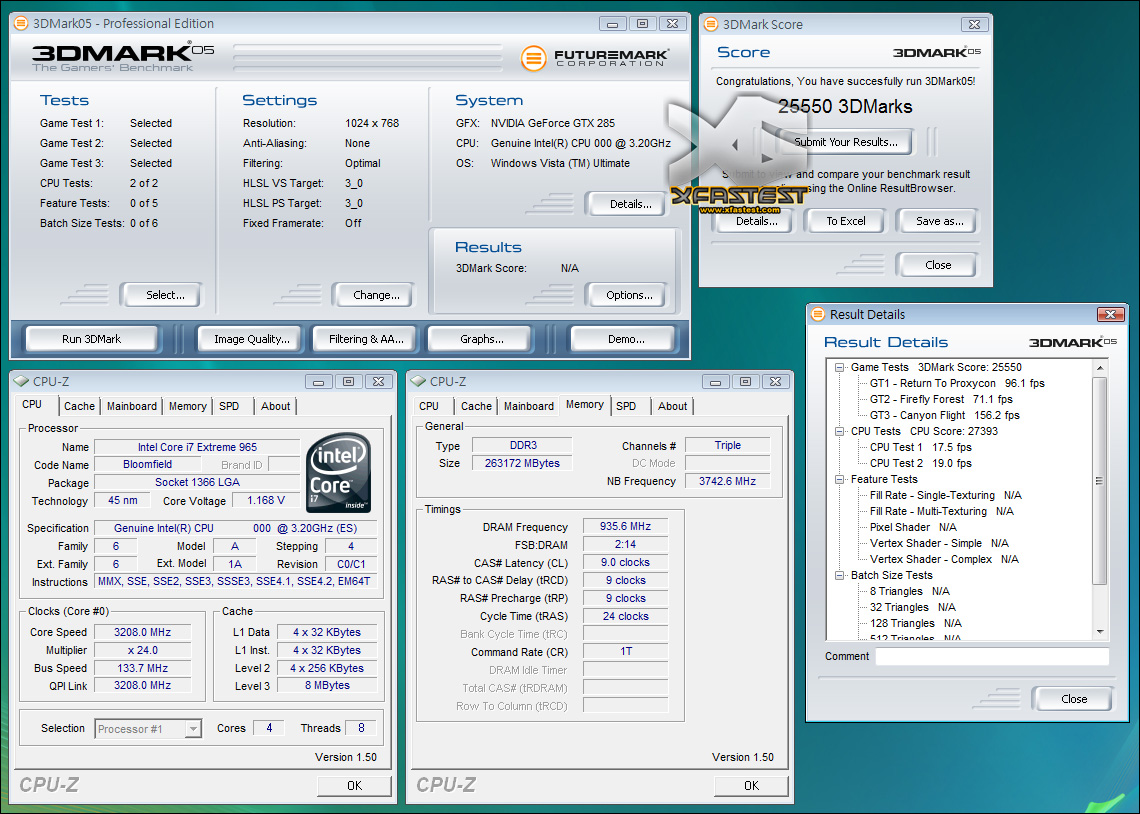
Task: Open SPD tab in right CPU-Z window
Action: (626, 406)
